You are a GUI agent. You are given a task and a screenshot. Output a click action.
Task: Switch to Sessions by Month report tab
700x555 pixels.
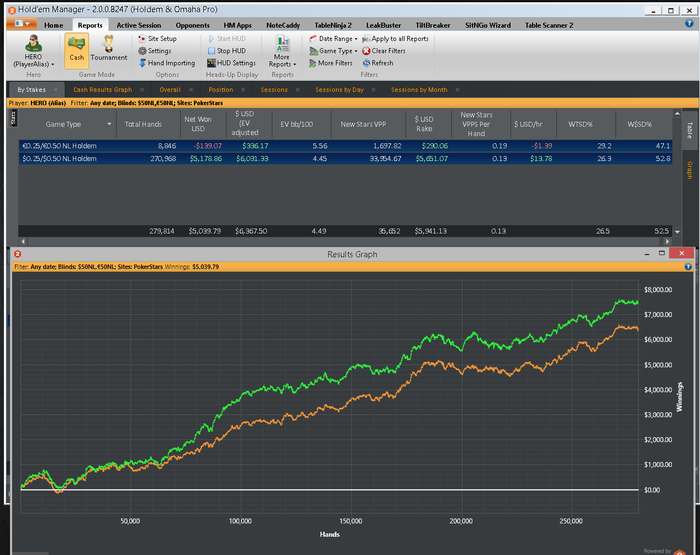[417, 90]
